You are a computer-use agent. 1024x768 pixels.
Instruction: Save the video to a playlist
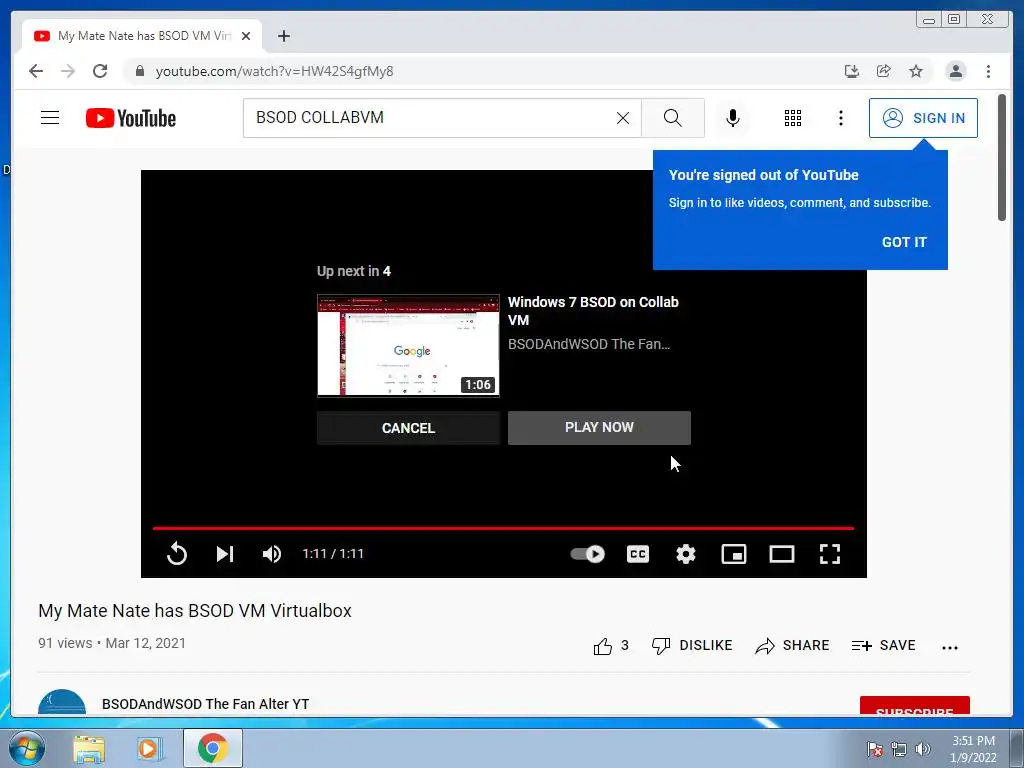click(x=884, y=646)
